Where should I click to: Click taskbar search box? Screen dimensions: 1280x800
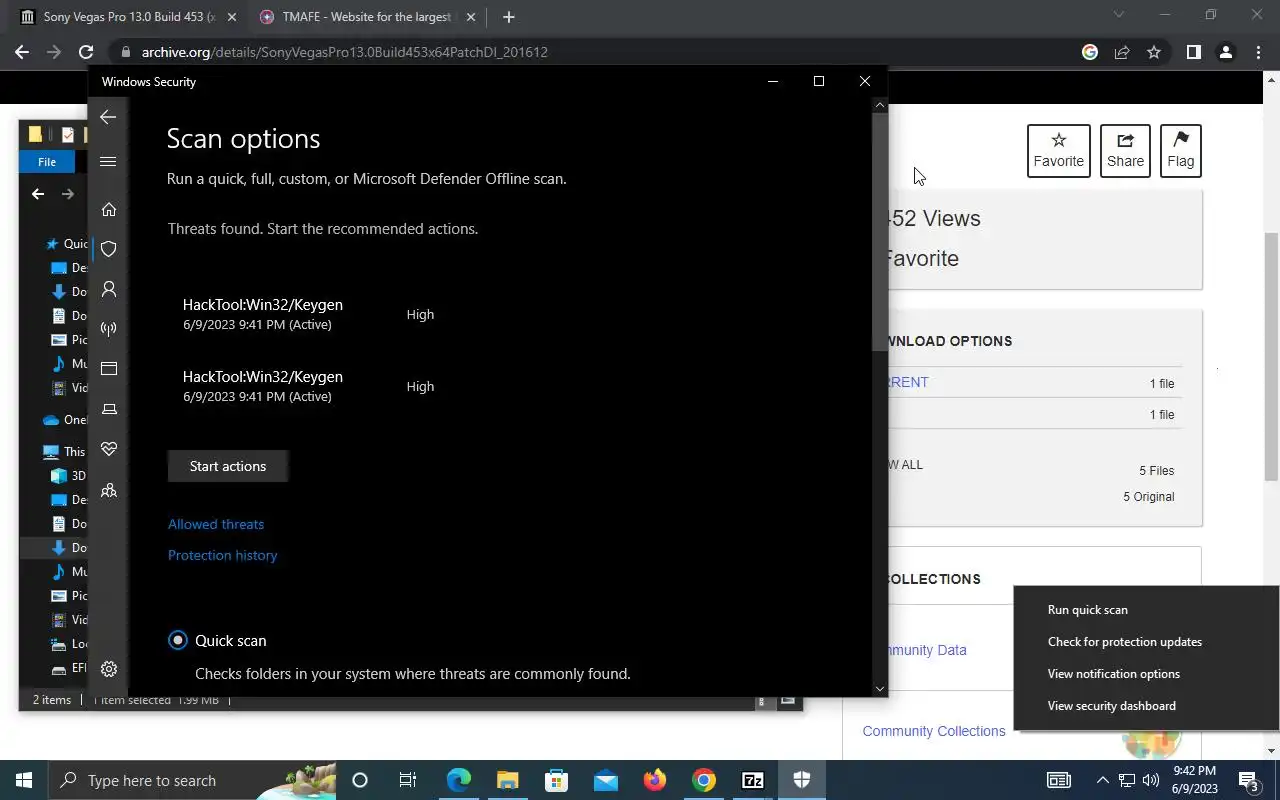[x=192, y=780]
